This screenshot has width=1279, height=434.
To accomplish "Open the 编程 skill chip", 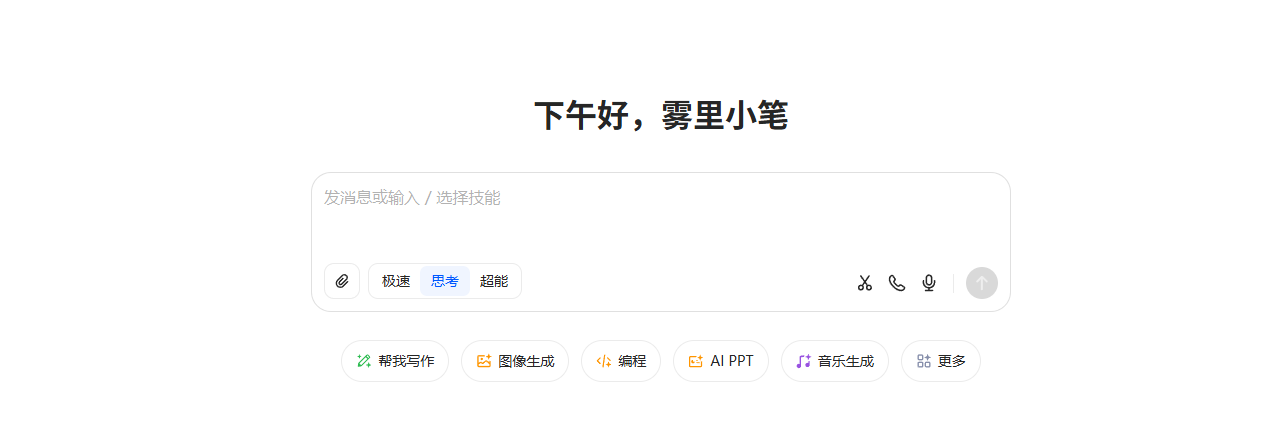I will click(621, 361).
